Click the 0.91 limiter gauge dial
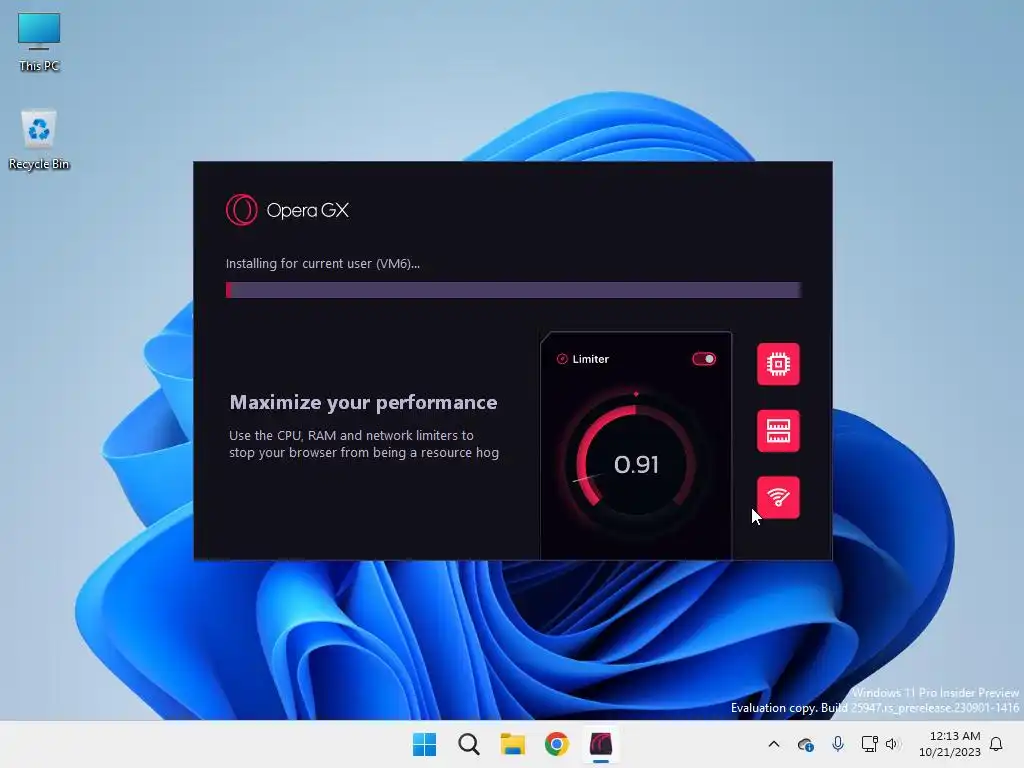Viewport: 1024px width, 768px height. tap(635, 464)
